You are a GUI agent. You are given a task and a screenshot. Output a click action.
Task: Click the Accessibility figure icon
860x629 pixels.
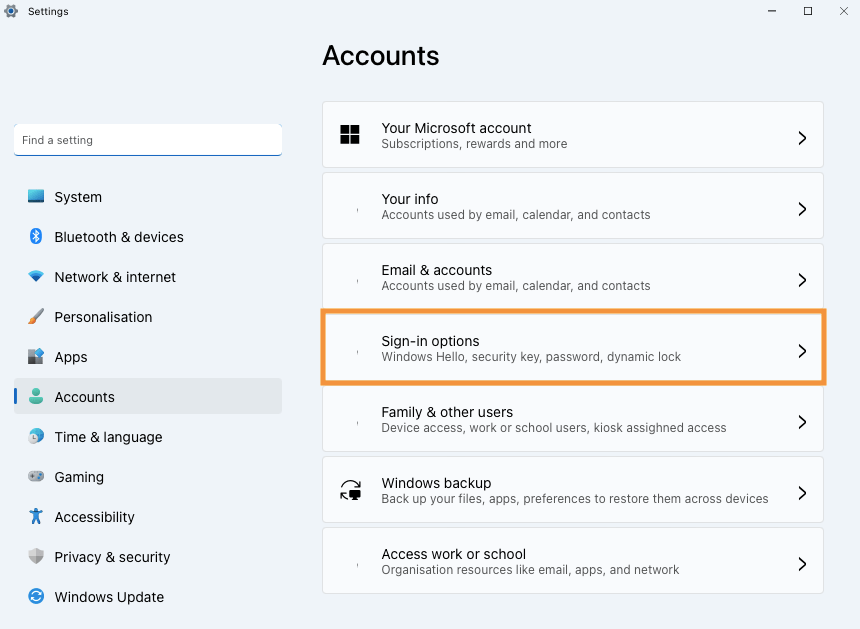tap(36, 517)
